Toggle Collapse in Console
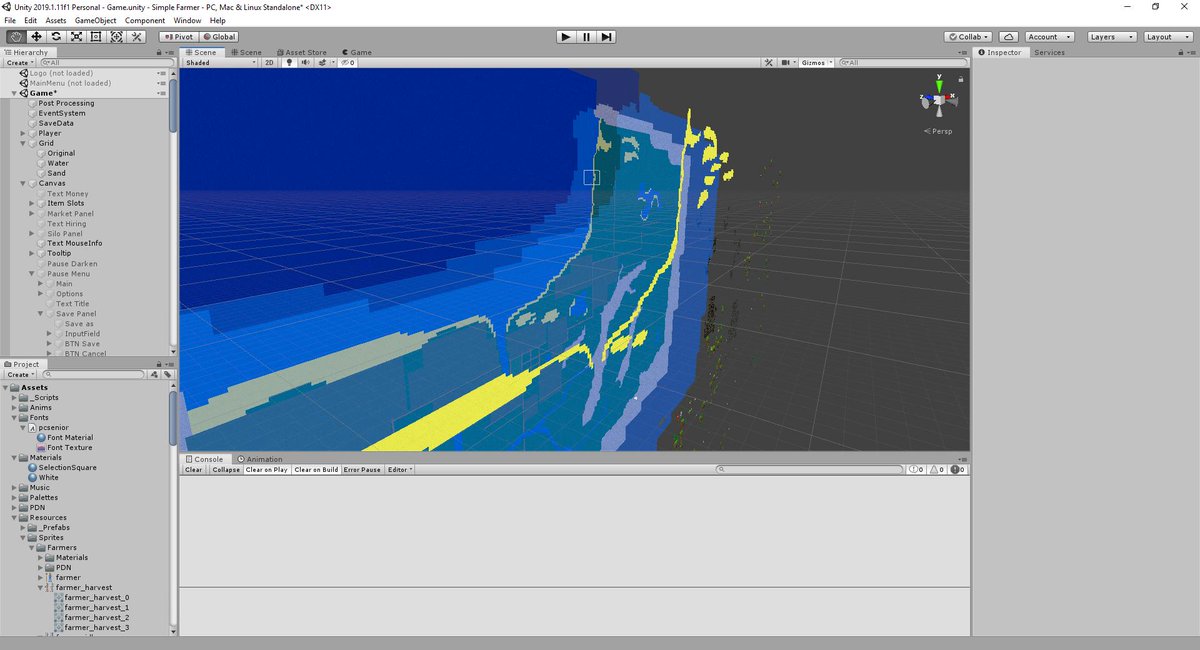This screenshot has height=650, width=1200. click(x=226, y=470)
